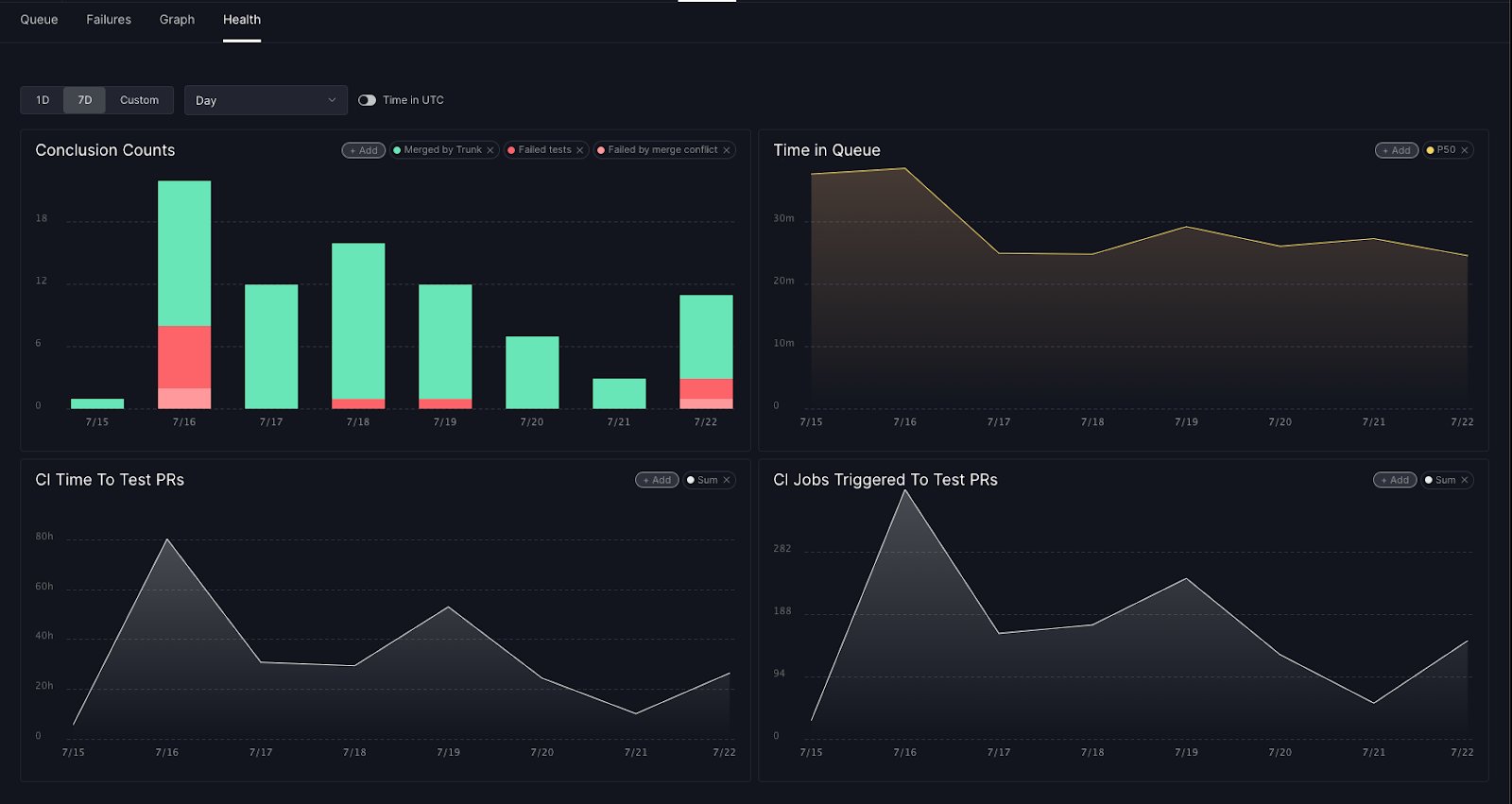
Task: Click the 7/20 bar in Conclusion Counts
Action: [532, 372]
